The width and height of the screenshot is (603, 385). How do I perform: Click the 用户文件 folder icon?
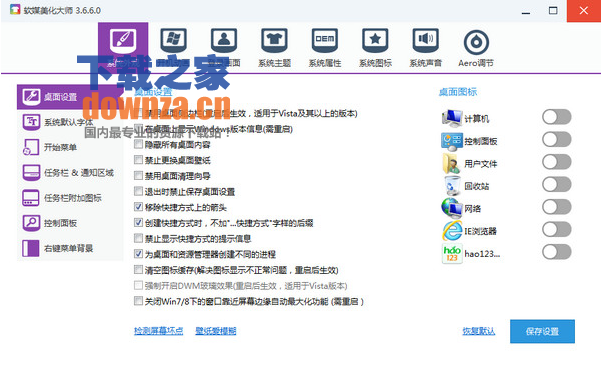point(452,163)
